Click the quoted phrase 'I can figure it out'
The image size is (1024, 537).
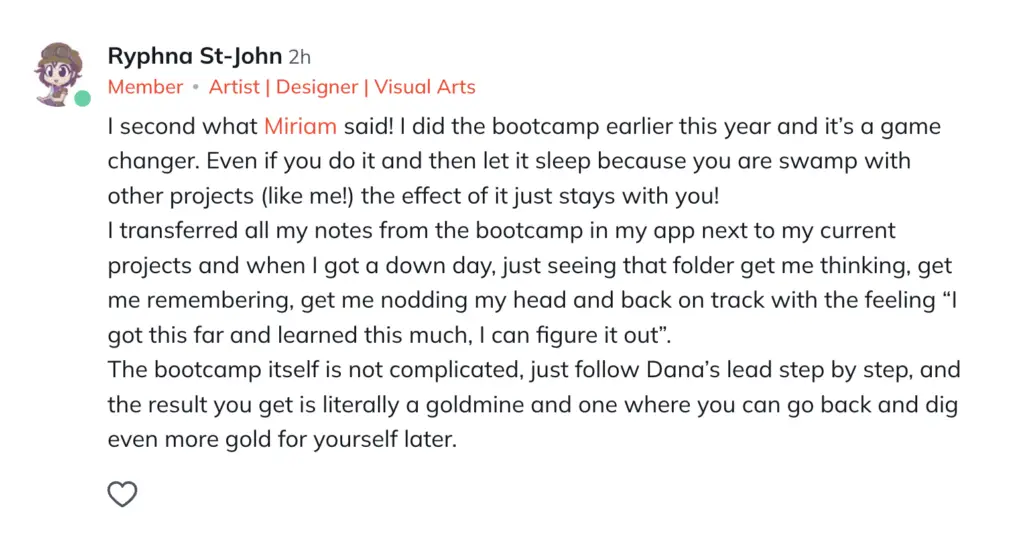click(572, 335)
